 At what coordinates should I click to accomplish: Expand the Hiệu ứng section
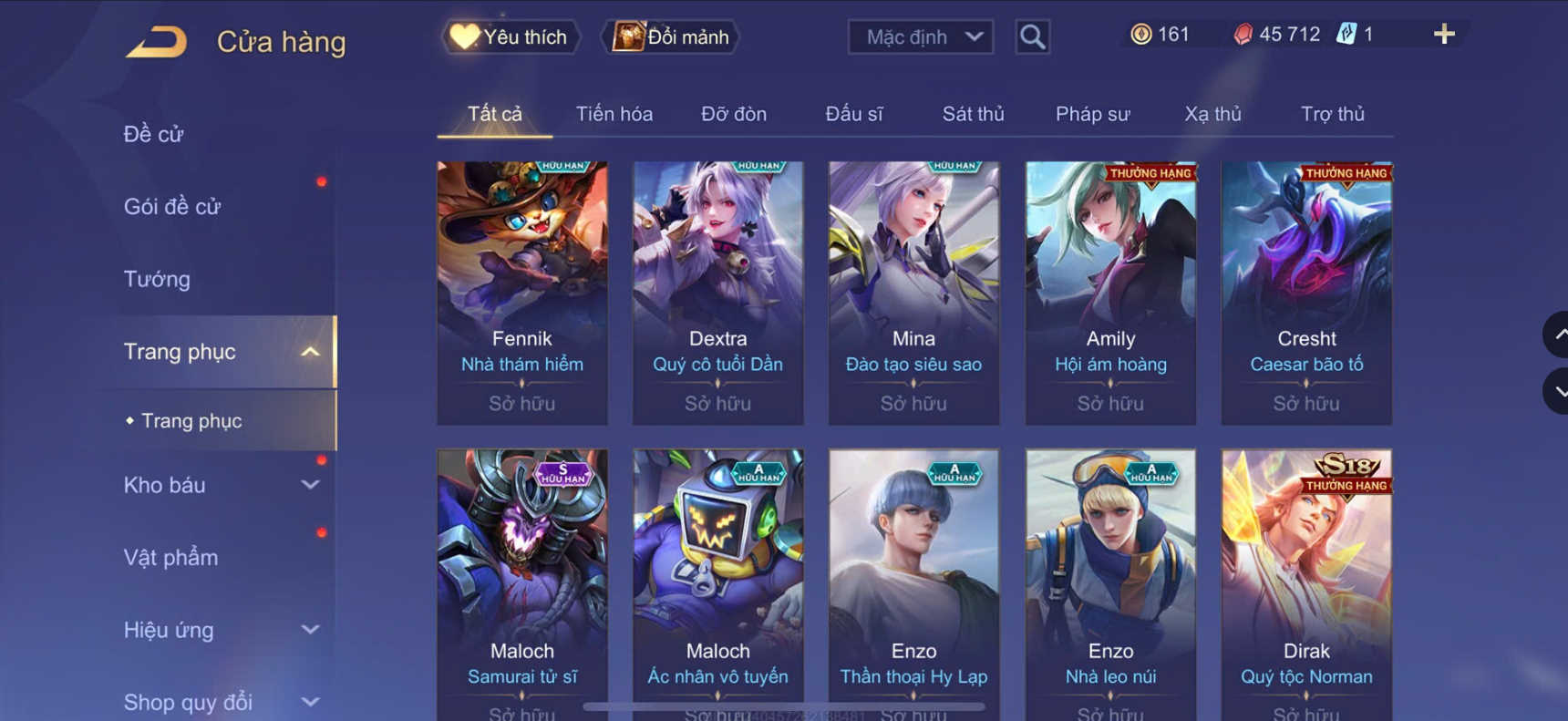310,630
